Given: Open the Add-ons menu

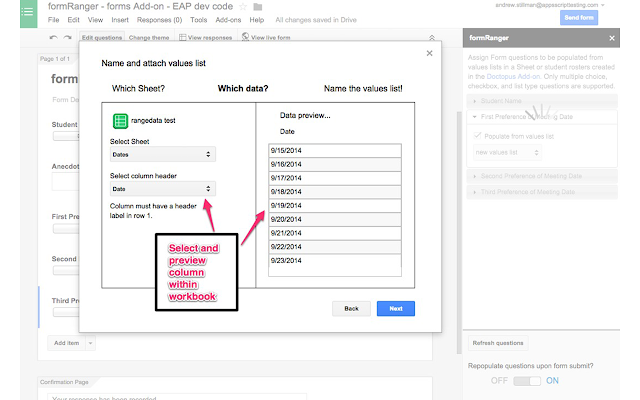Looking at the screenshot, I should pos(227,19).
